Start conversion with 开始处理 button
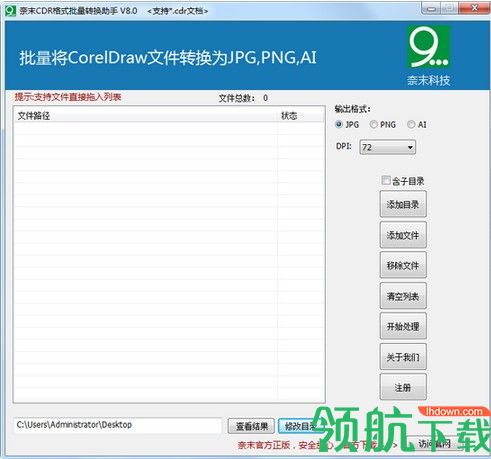This screenshot has height=459, width=491. [403, 326]
